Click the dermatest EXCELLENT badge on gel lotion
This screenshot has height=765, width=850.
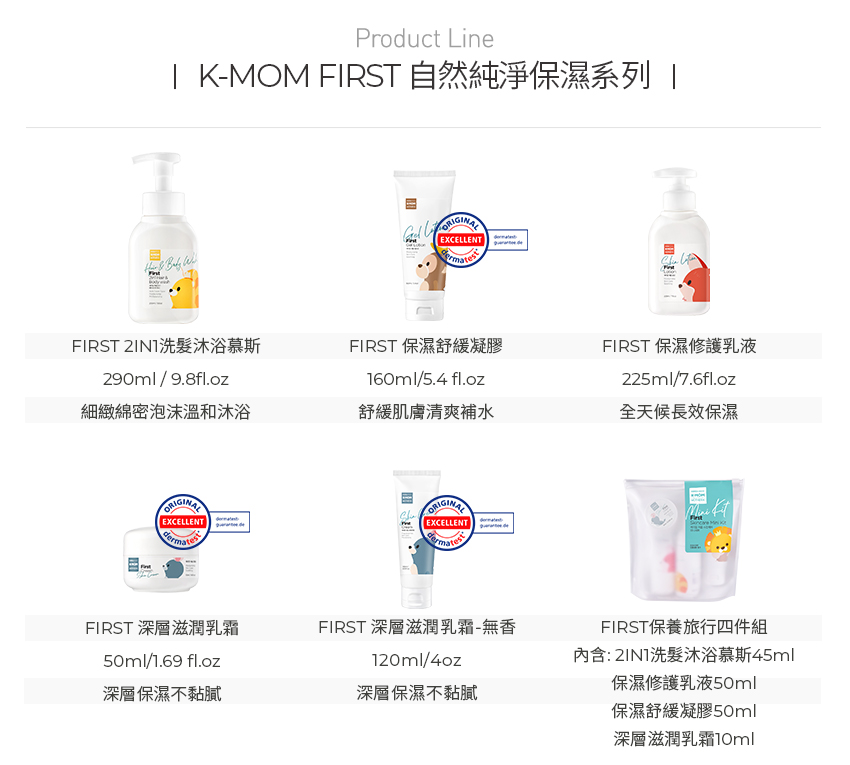(461, 240)
